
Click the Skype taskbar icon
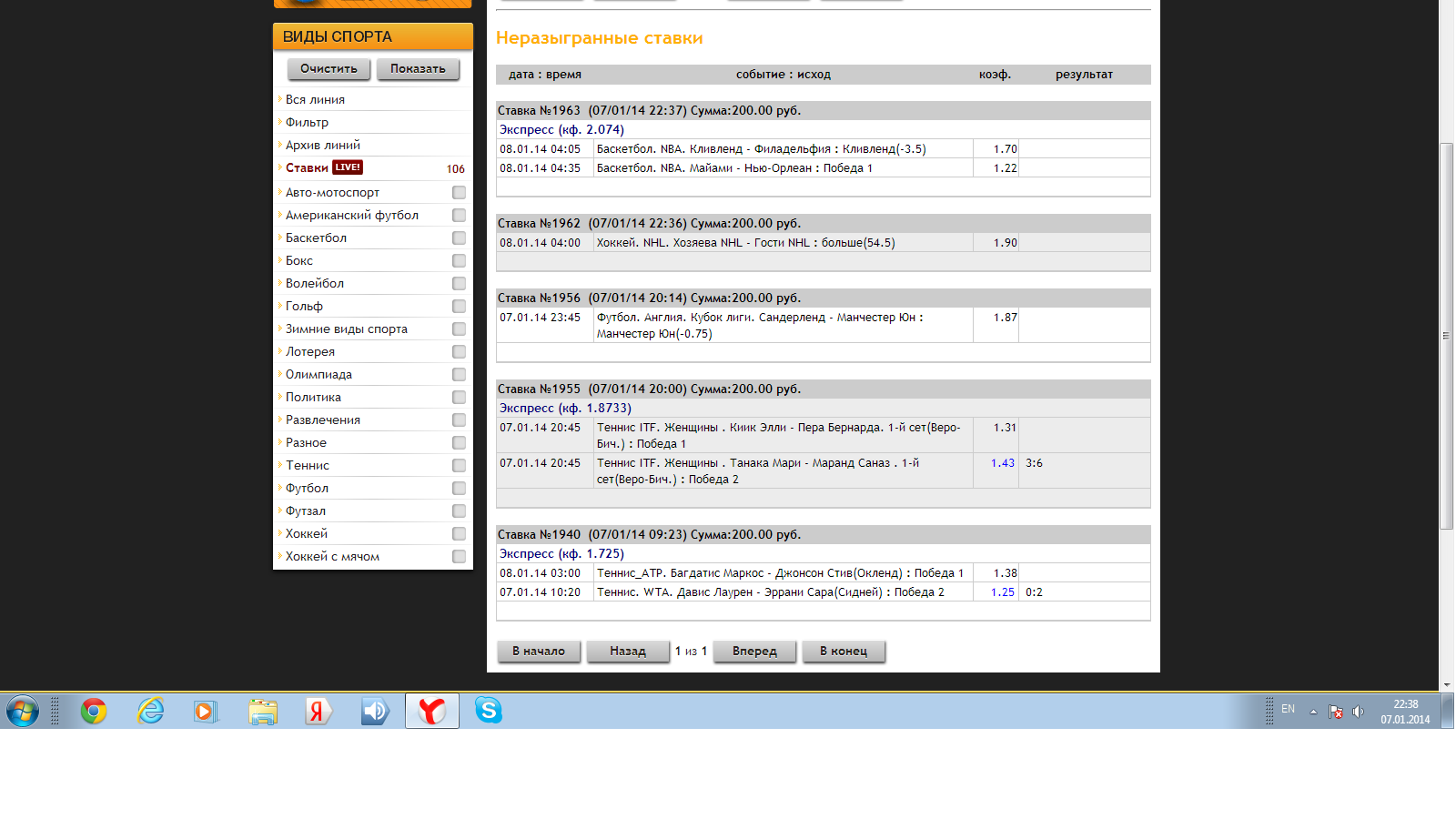489,711
